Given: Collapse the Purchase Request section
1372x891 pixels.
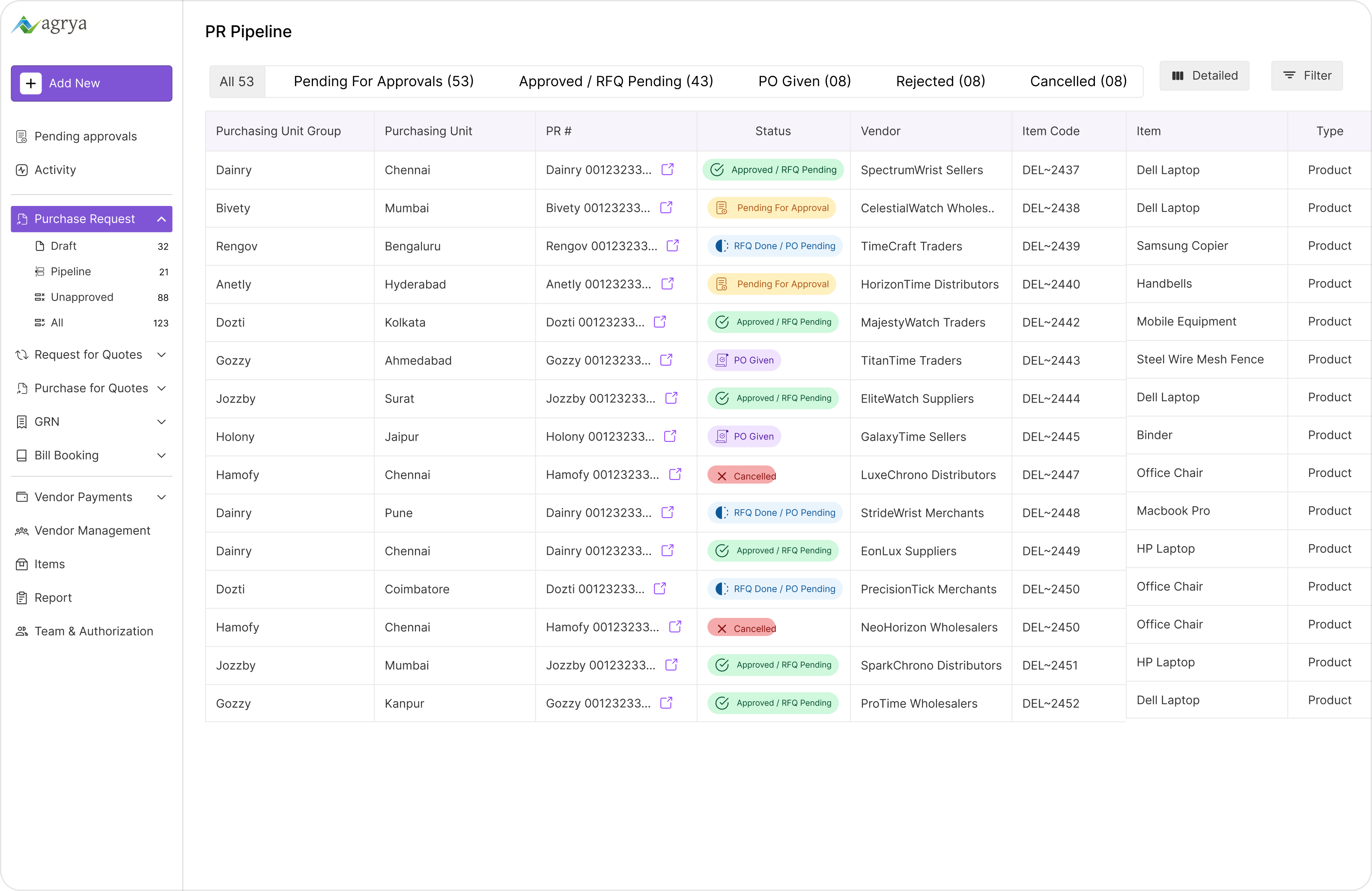Looking at the screenshot, I should click(161, 219).
